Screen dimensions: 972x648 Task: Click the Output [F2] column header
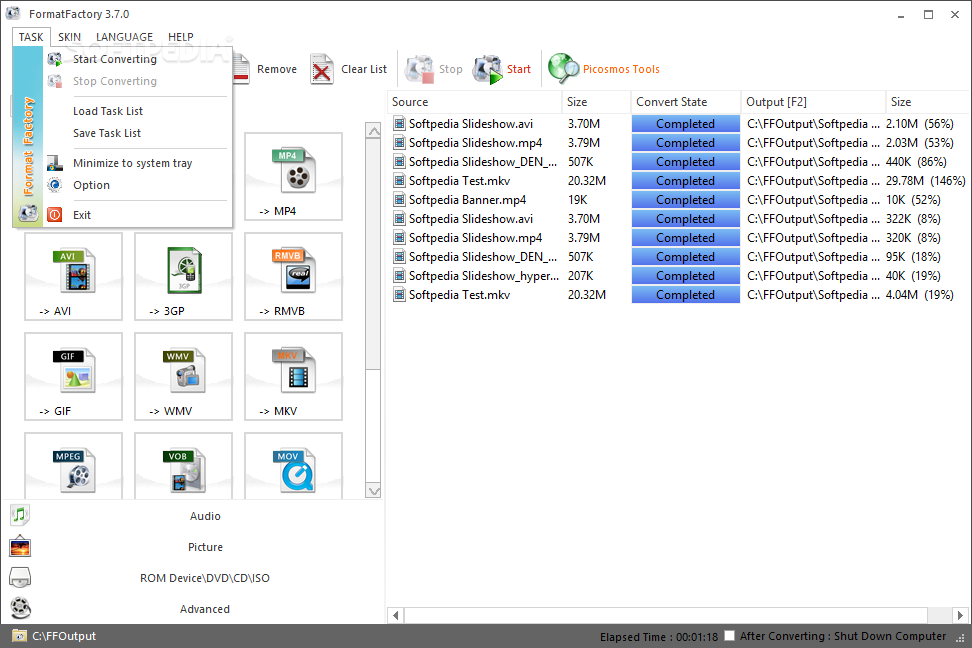[x=813, y=102]
